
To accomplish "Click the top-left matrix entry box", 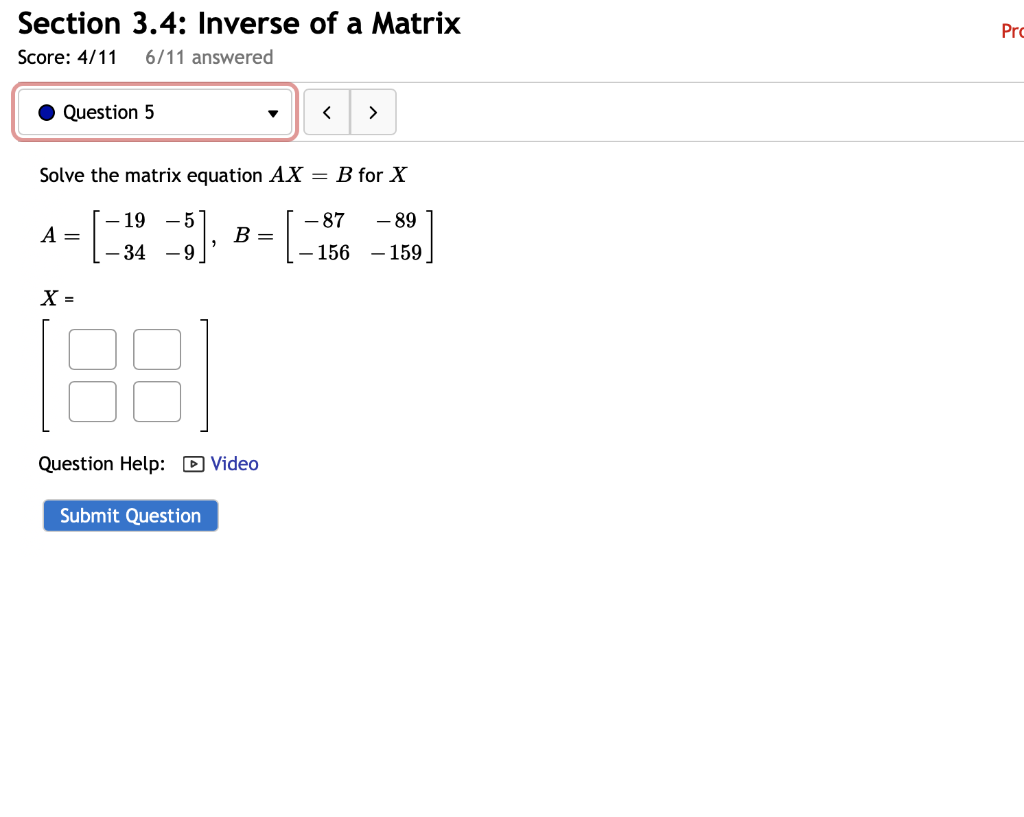I will click(92, 349).
